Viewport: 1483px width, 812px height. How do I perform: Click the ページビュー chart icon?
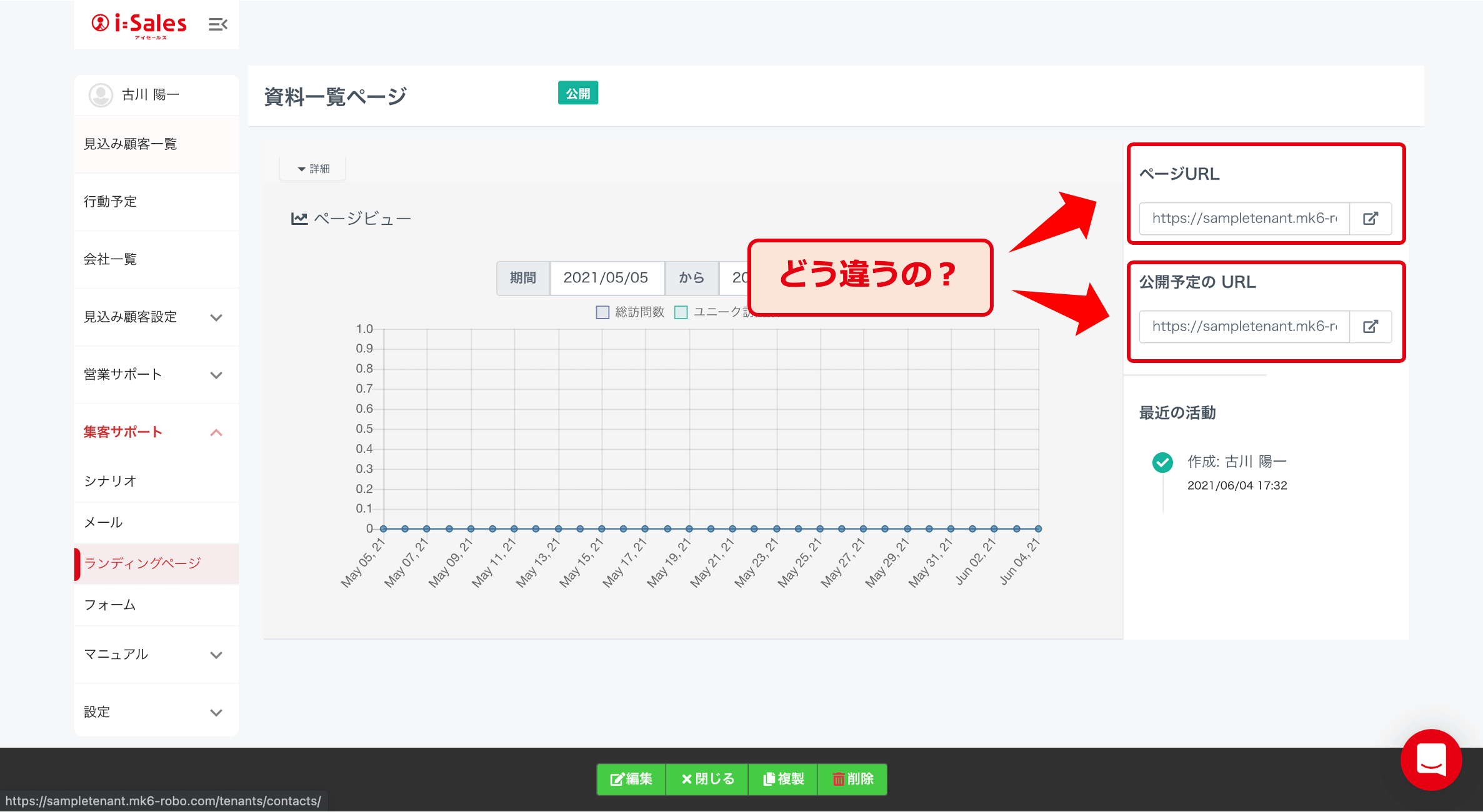pos(299,219)
